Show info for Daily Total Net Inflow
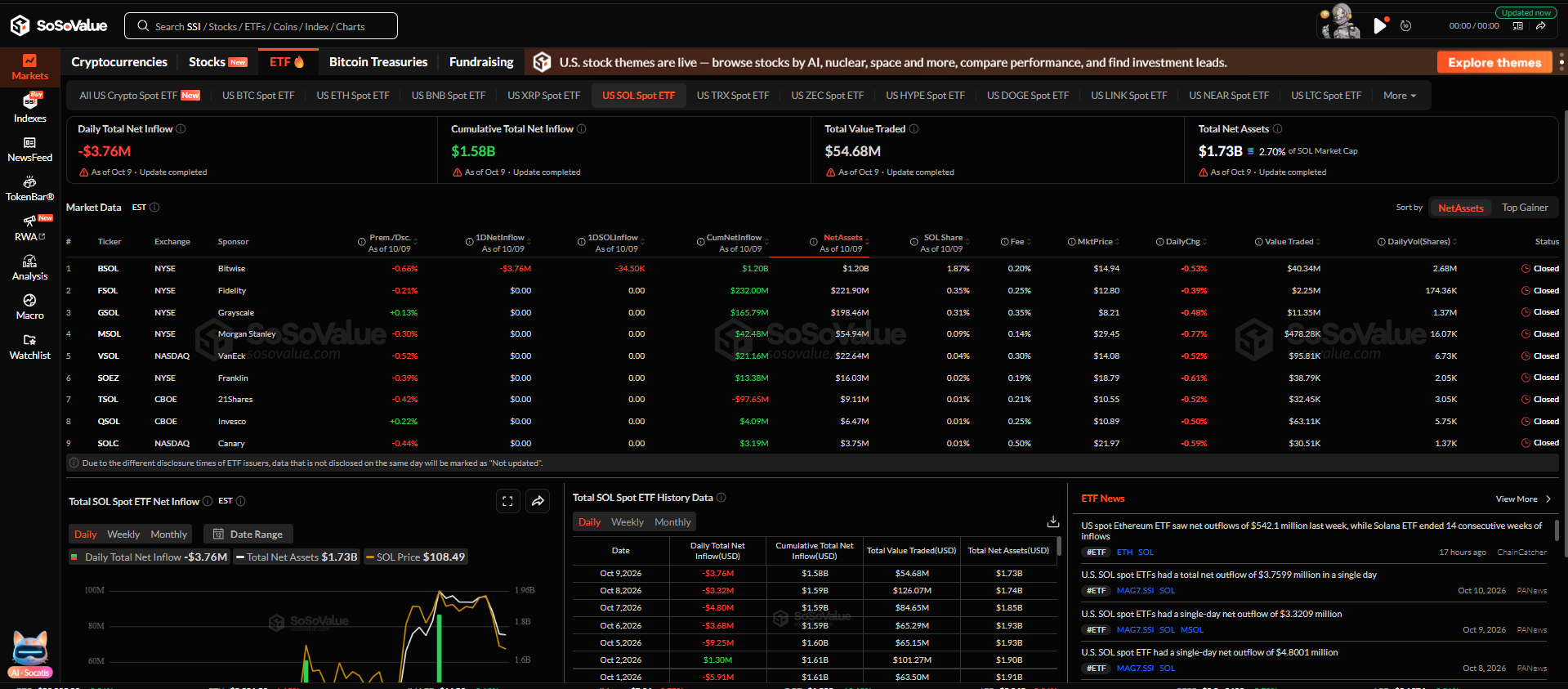Screen dimensions: 1568x689 [x=181, y=129]
